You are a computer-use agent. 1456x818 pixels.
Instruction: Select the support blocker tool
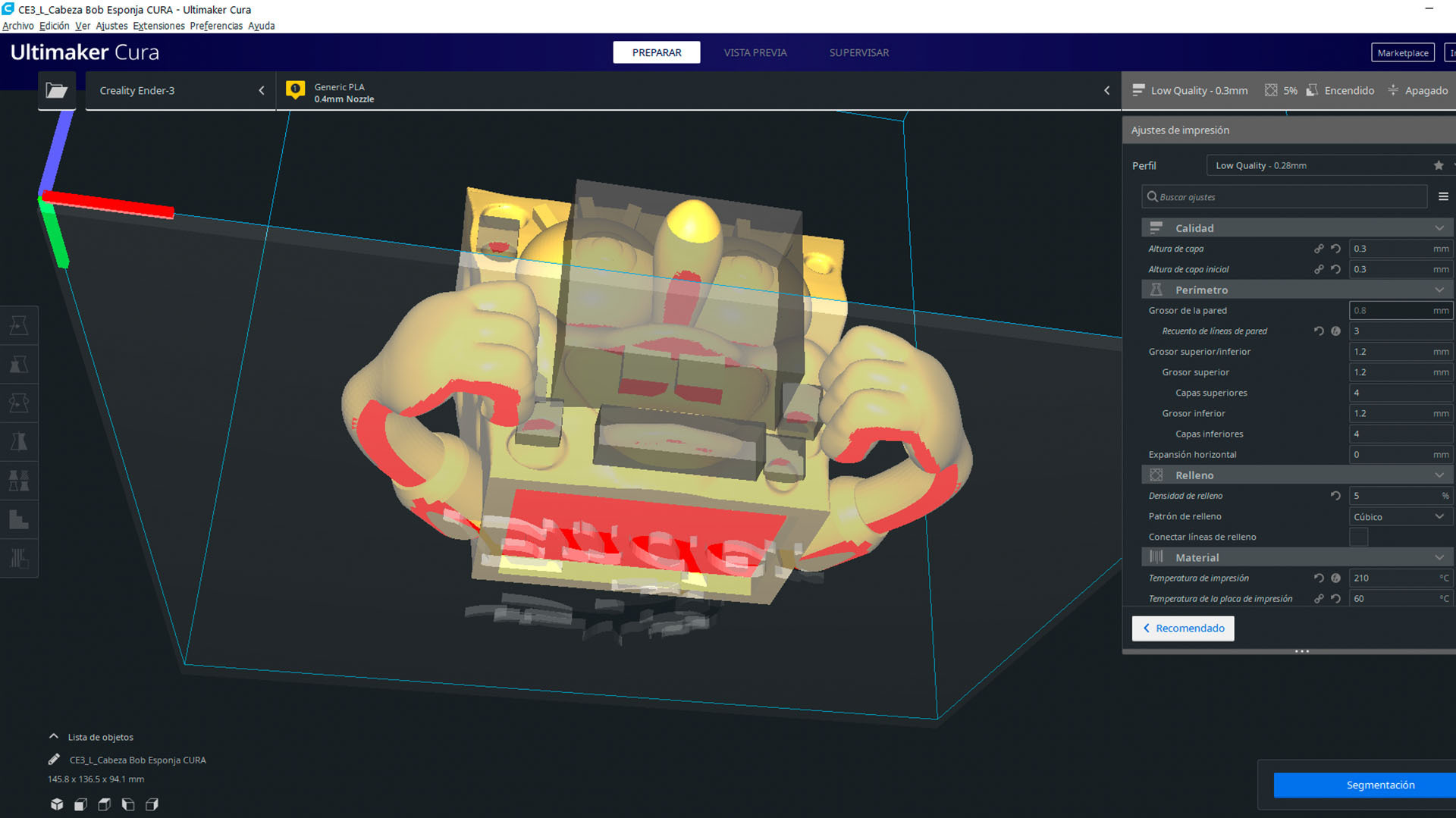tap(20, 520)
